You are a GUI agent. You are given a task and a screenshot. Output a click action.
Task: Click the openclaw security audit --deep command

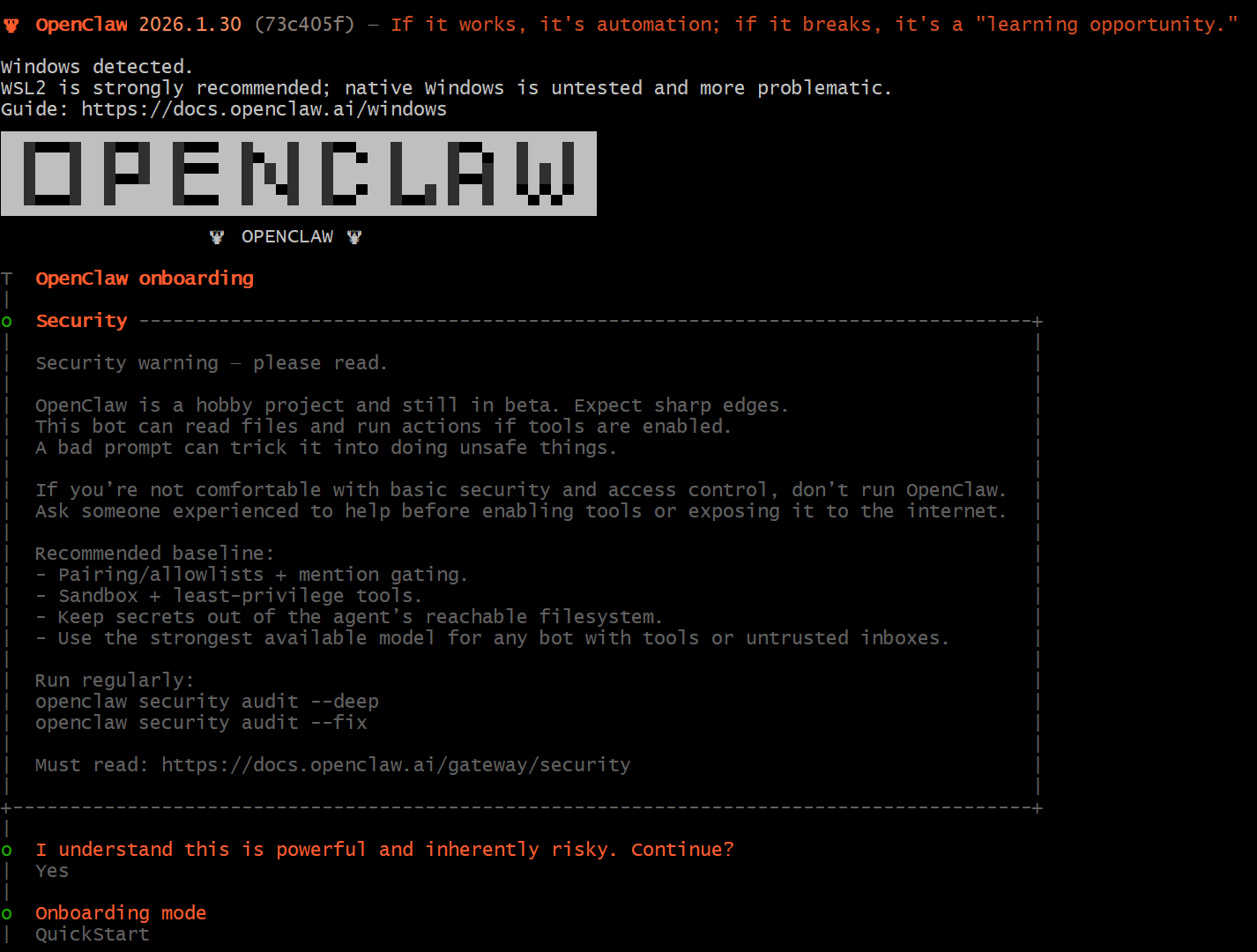[207, 702]
